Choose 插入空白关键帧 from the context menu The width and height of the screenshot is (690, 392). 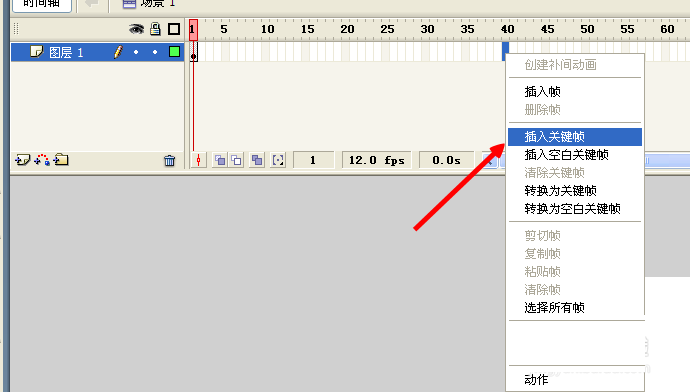click(575, 155)
